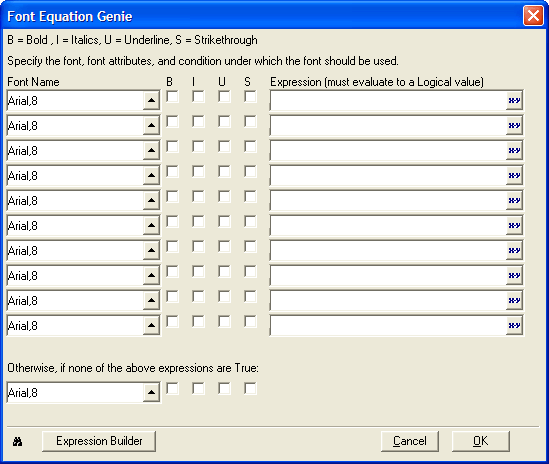This screenshot has height=464, width=549.
Task: Click the binoculars icon beside Expression Builder
Action: (x=18, y=442)
